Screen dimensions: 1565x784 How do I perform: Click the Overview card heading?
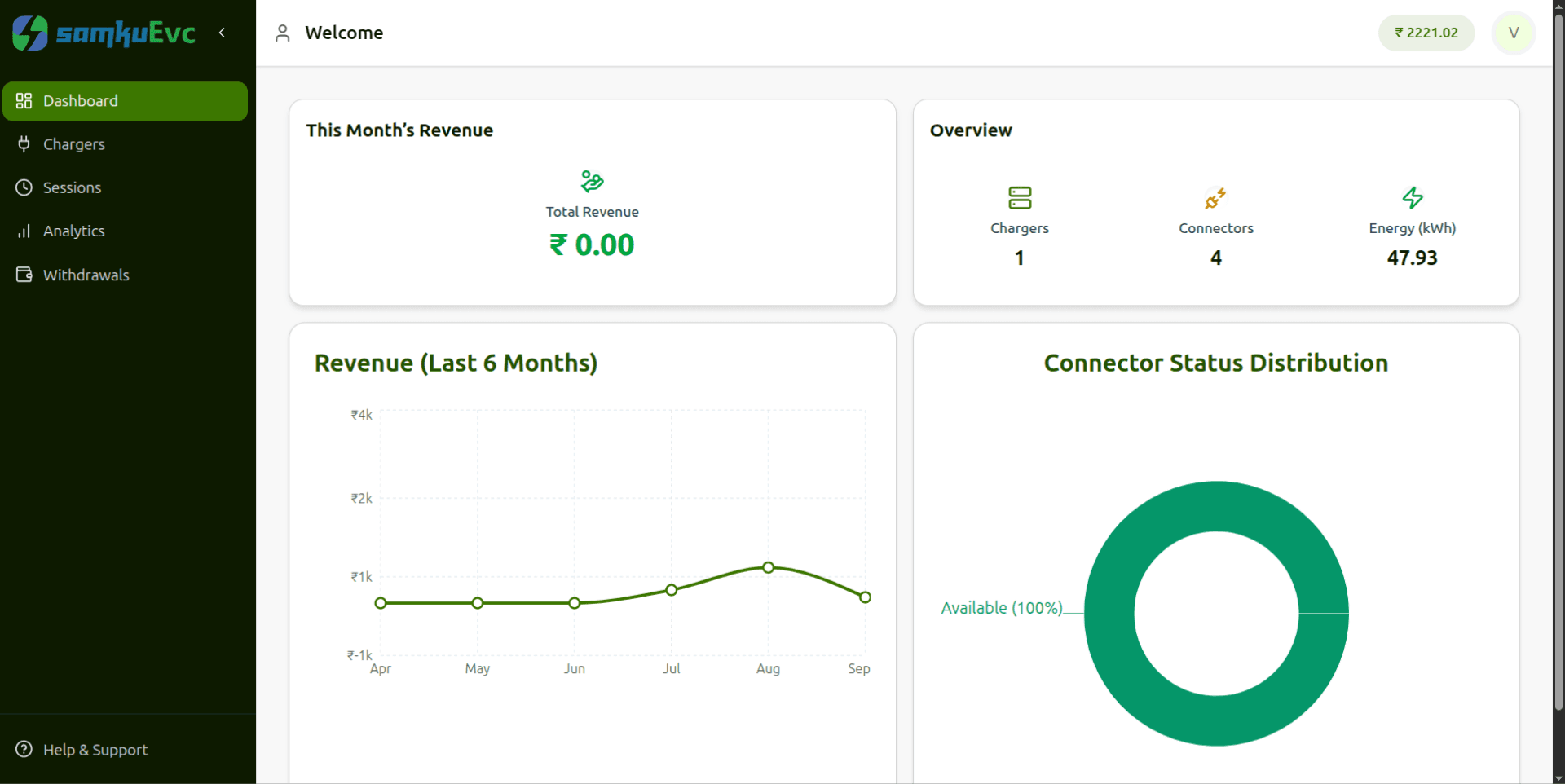tap(971, 130)
